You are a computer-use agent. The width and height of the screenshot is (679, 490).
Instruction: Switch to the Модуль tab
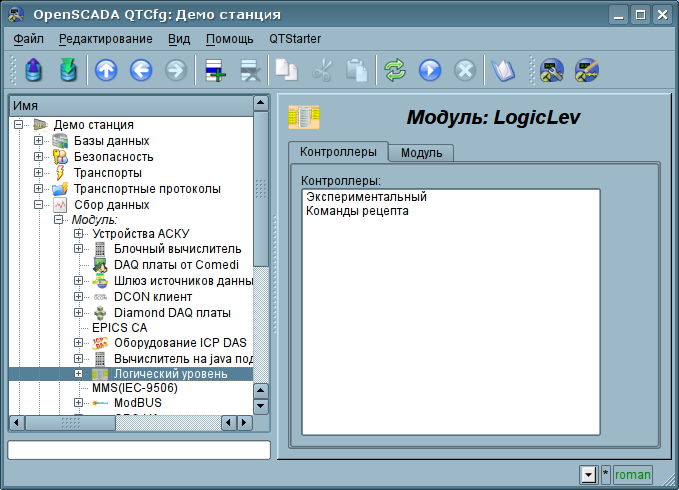[x=421, y=153]
